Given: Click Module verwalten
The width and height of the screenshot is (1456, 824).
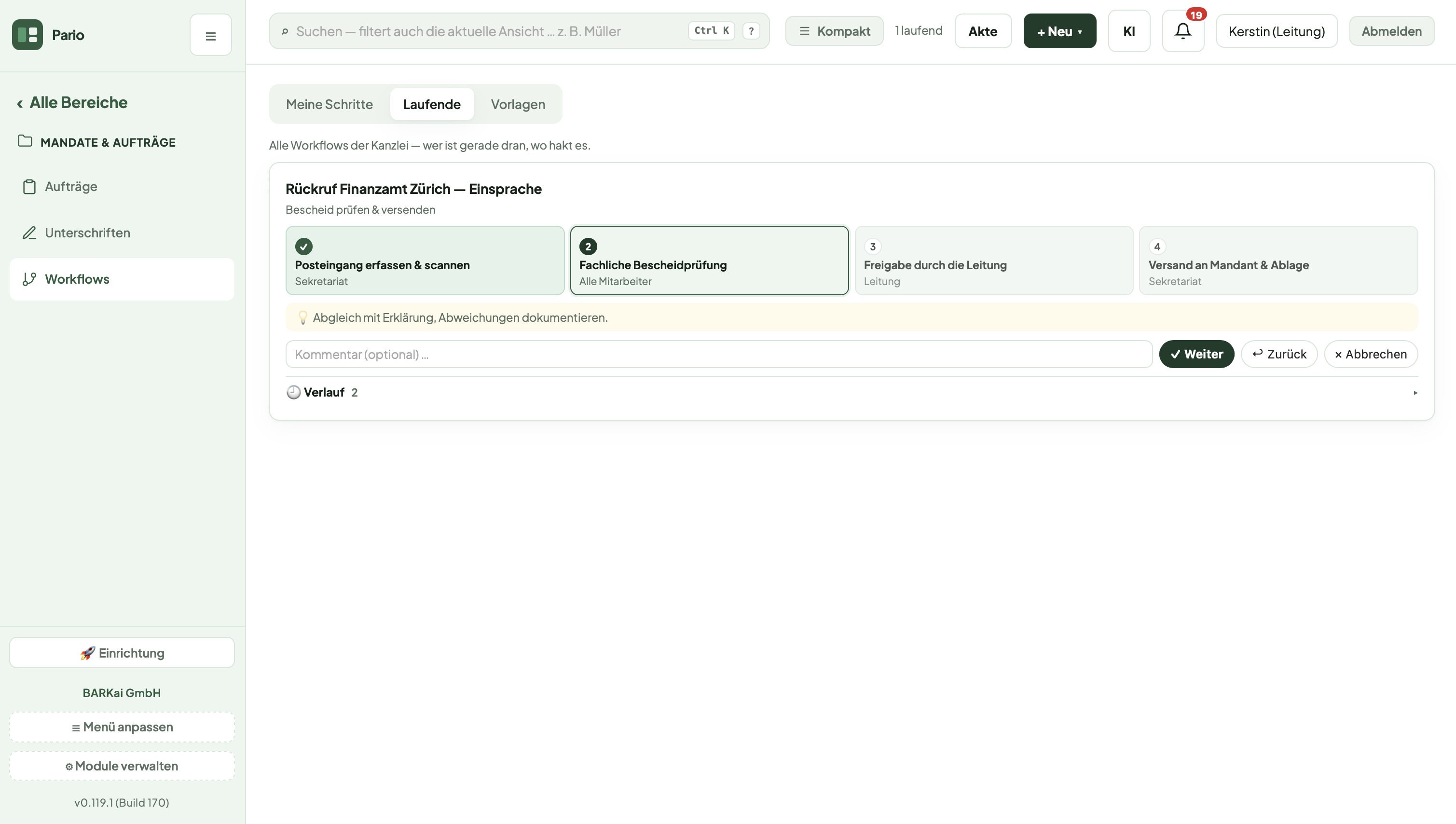Looking at the screenshot, I should [122, 766].
